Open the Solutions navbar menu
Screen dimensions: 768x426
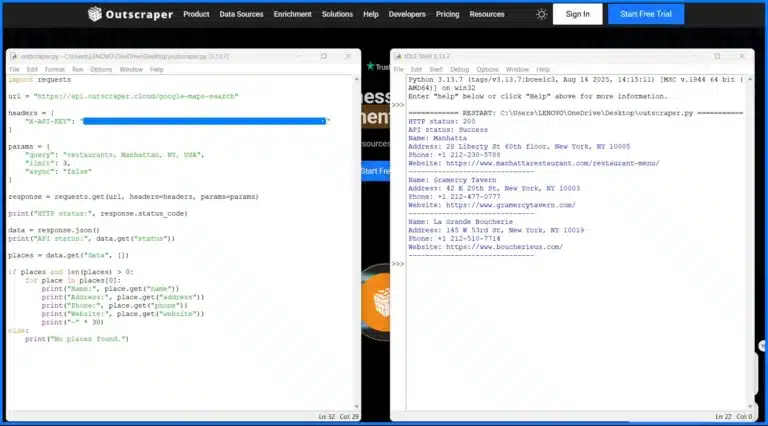[x=337, y=14]
